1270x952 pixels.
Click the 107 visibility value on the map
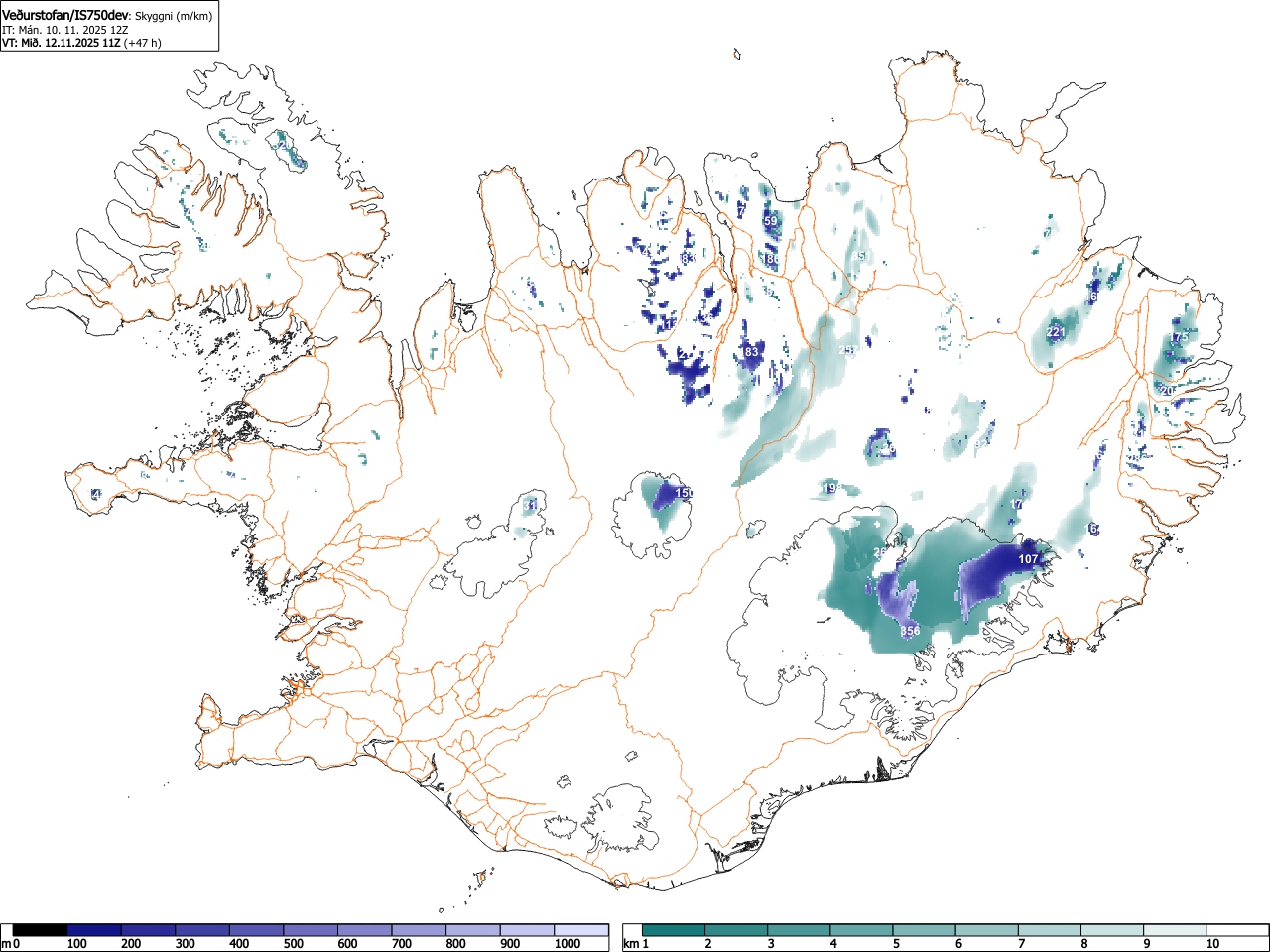click(x=1028, y=559)
